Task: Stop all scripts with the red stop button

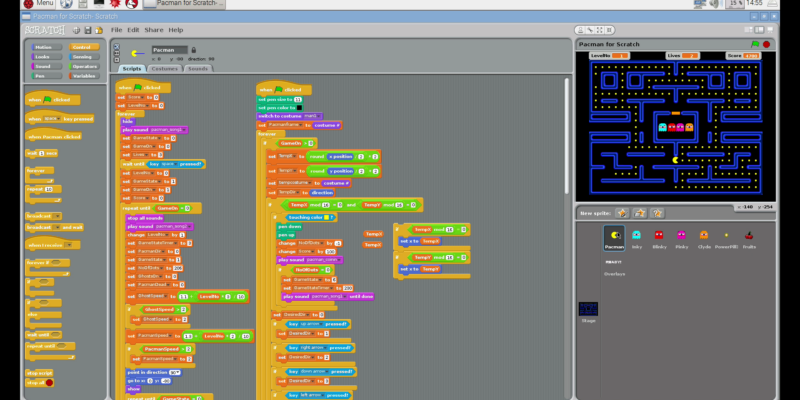Action: (766, 44)
